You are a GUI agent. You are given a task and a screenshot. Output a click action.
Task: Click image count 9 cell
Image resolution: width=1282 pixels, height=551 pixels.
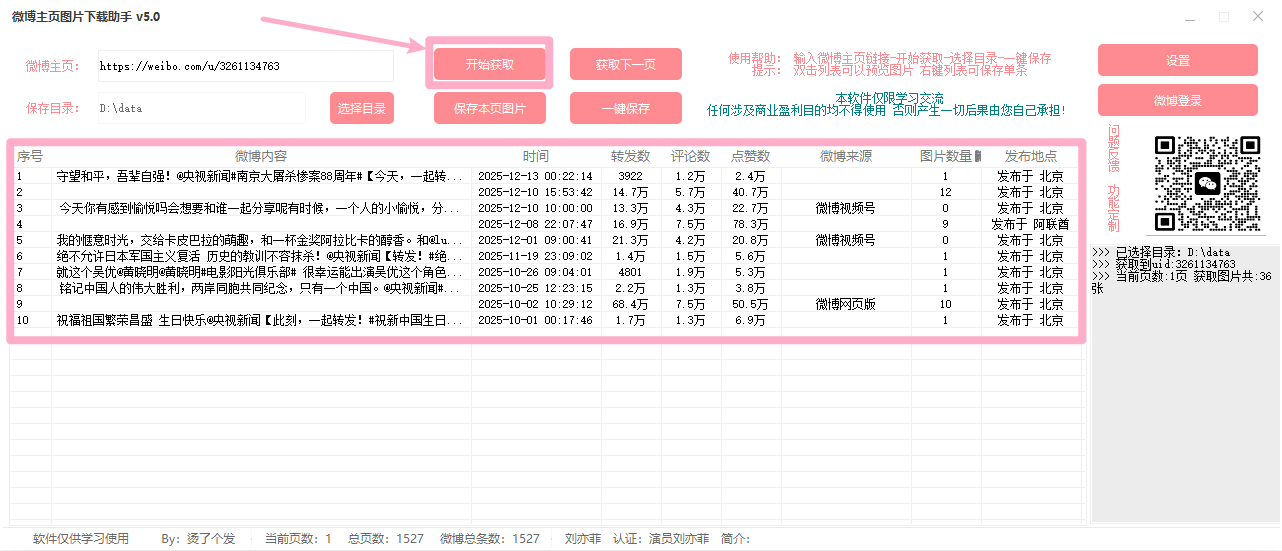click(x=946, y=224)
